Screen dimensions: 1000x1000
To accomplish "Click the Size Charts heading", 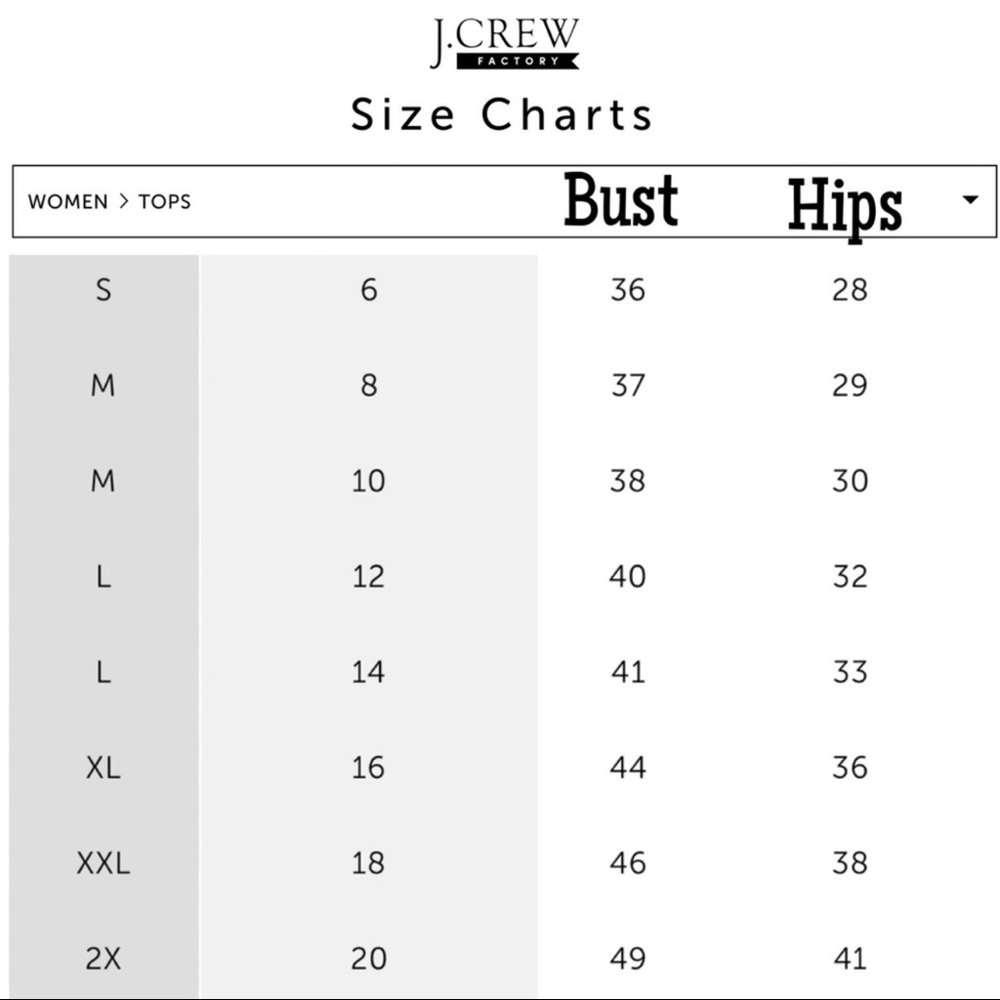I will (501, 115).
